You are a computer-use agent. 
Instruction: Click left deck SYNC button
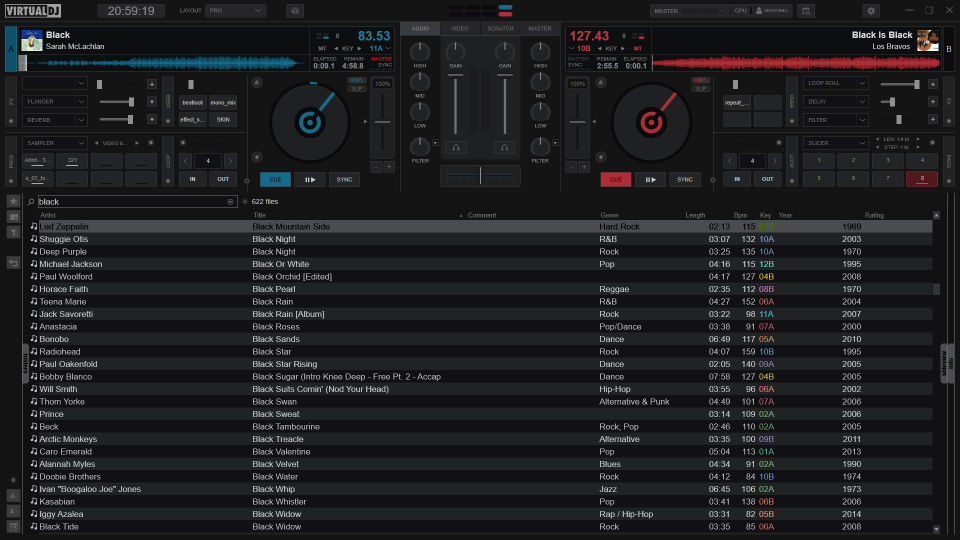click(344, 179)
